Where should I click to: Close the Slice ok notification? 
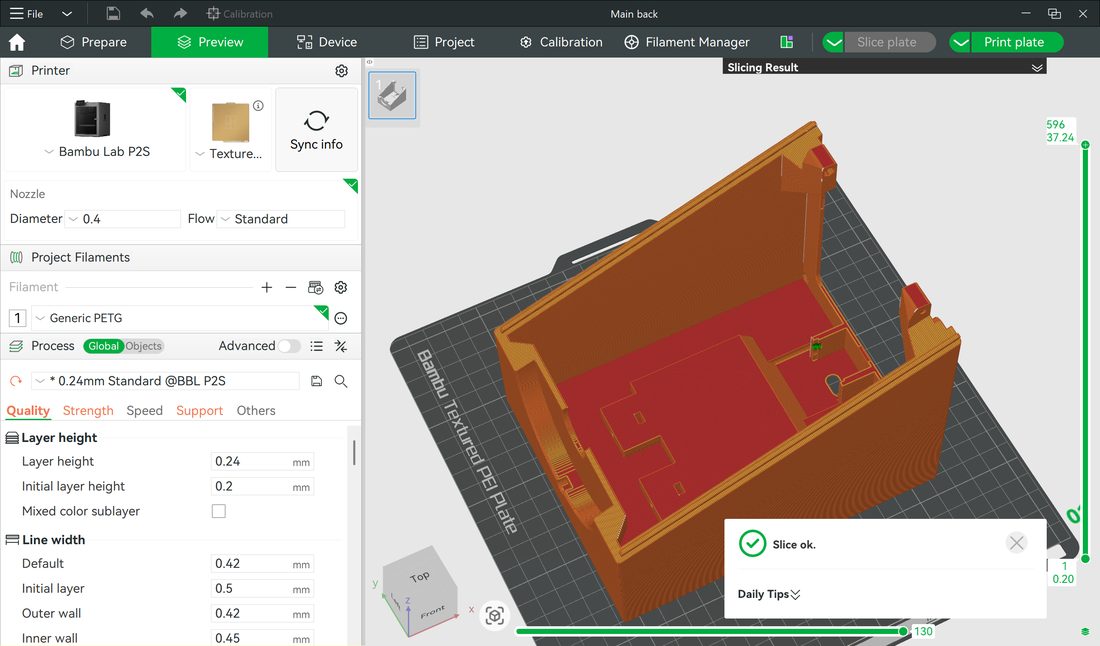(1017, 542)
